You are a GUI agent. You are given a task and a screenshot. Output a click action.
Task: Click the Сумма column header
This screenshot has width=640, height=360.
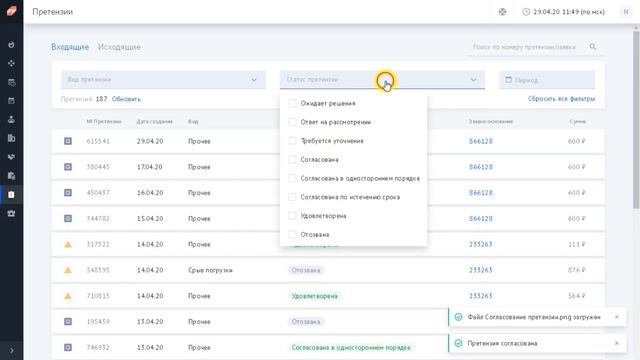click(x=578, y=122)
